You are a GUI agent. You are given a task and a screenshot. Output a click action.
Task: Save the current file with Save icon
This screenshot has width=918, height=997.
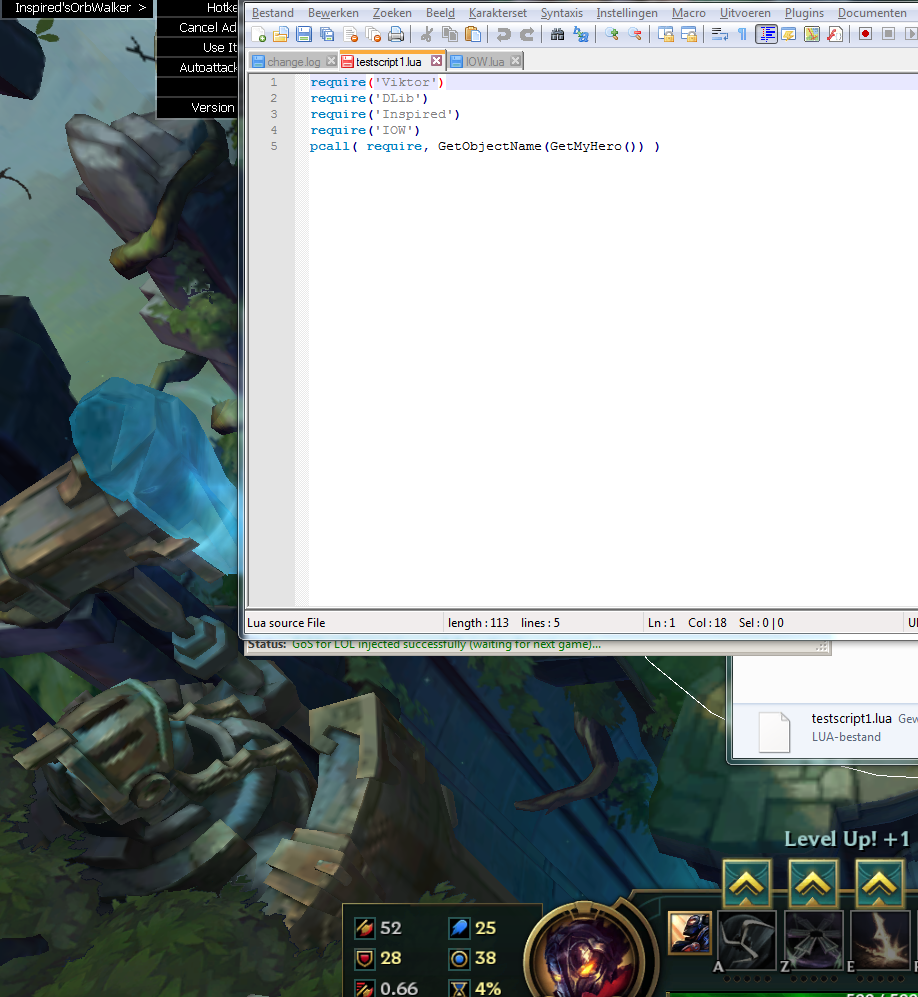tap(304, 34)
